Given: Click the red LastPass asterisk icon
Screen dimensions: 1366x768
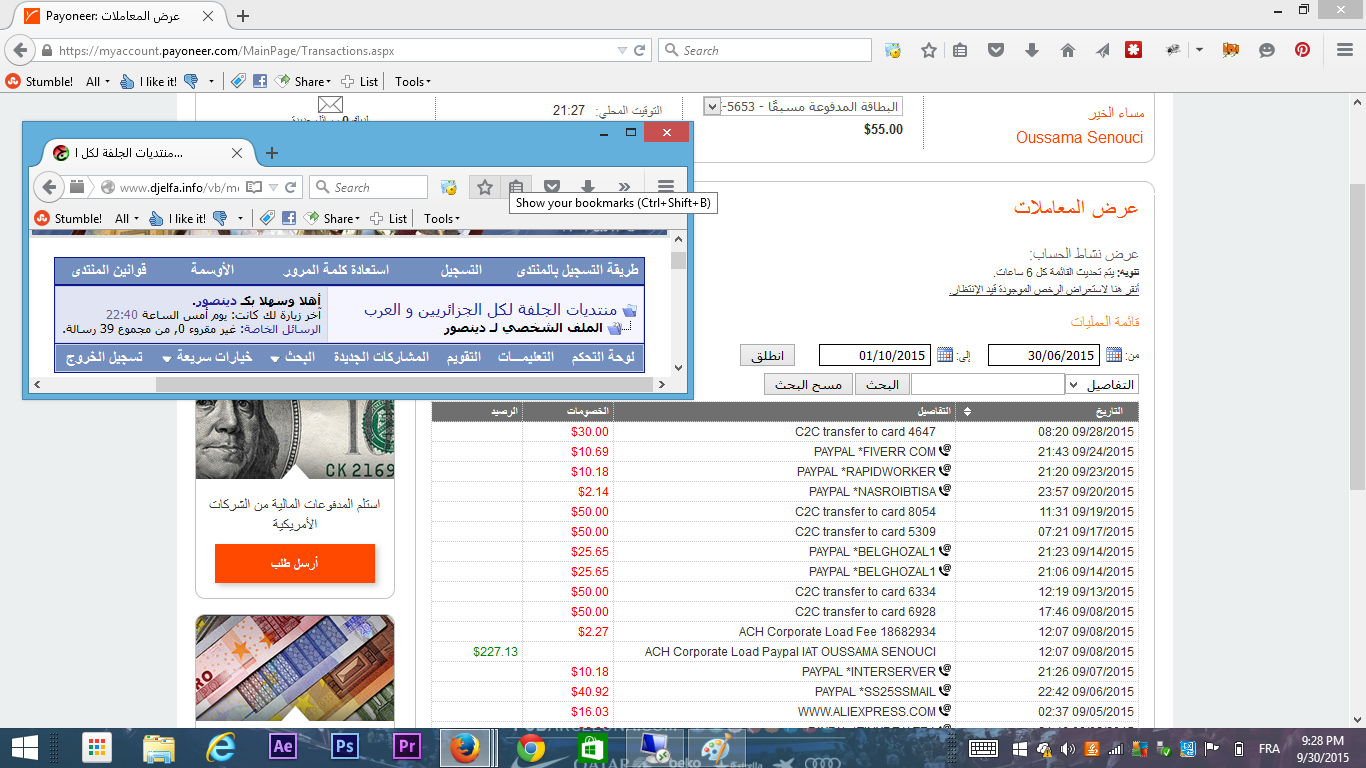Looking at the screenshot, I should pos(1134,50).
